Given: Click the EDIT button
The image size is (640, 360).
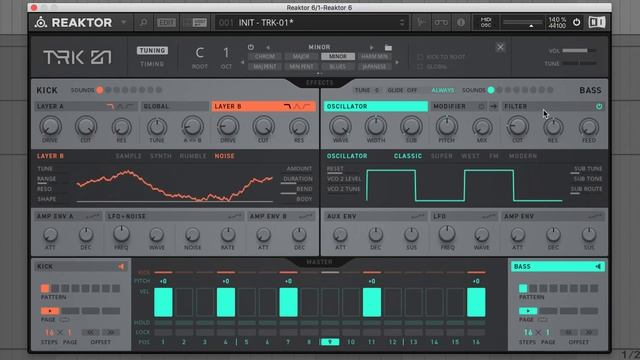Looking at the screenshot, I should click(167, 22).
